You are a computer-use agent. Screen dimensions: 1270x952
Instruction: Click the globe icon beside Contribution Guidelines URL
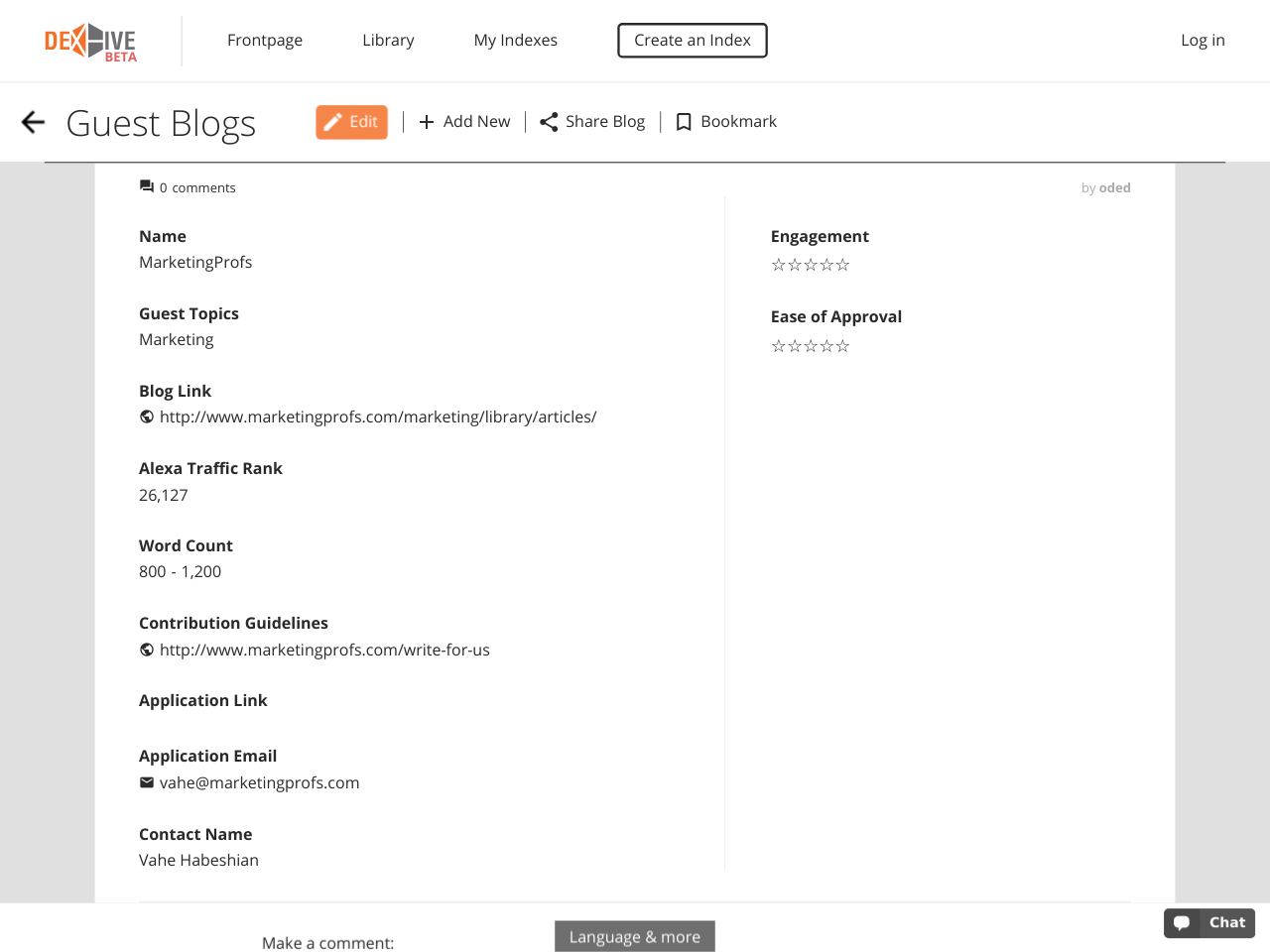pos(147,650)
